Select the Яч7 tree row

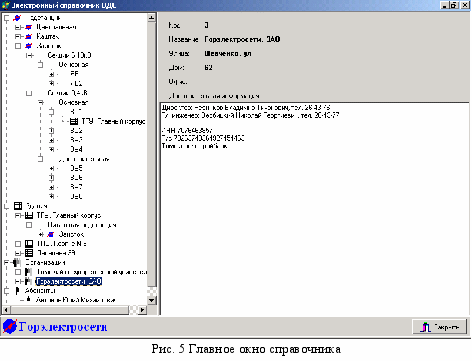pos(76,187)
